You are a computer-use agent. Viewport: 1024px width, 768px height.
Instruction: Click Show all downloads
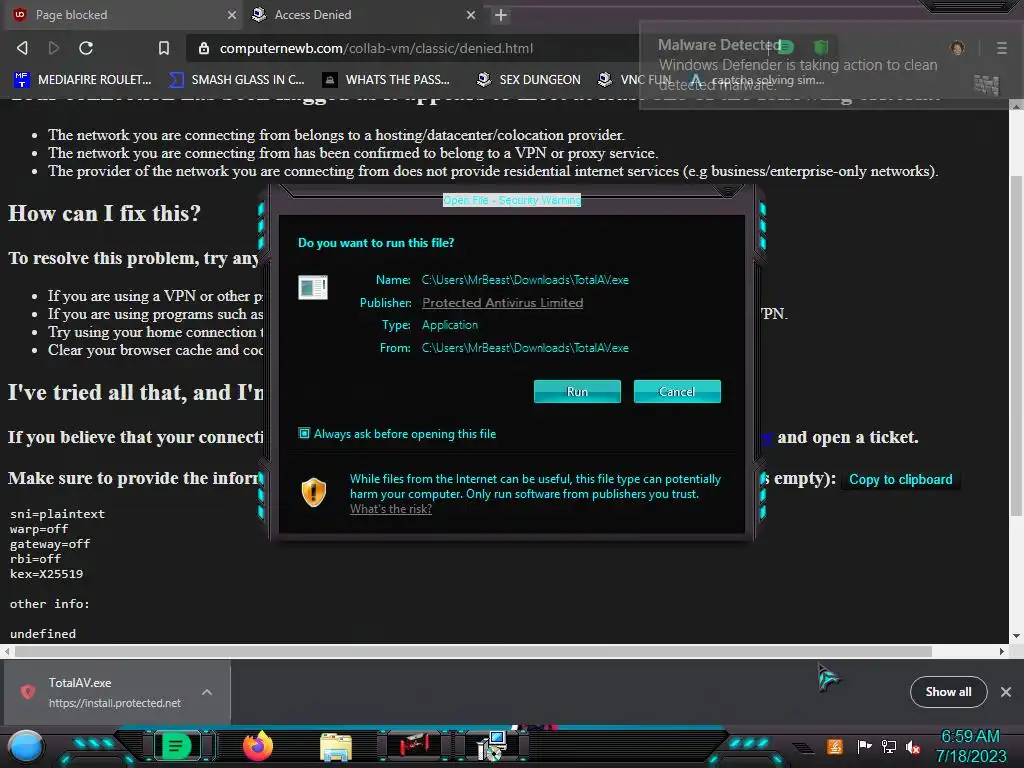tap(948, 692)
